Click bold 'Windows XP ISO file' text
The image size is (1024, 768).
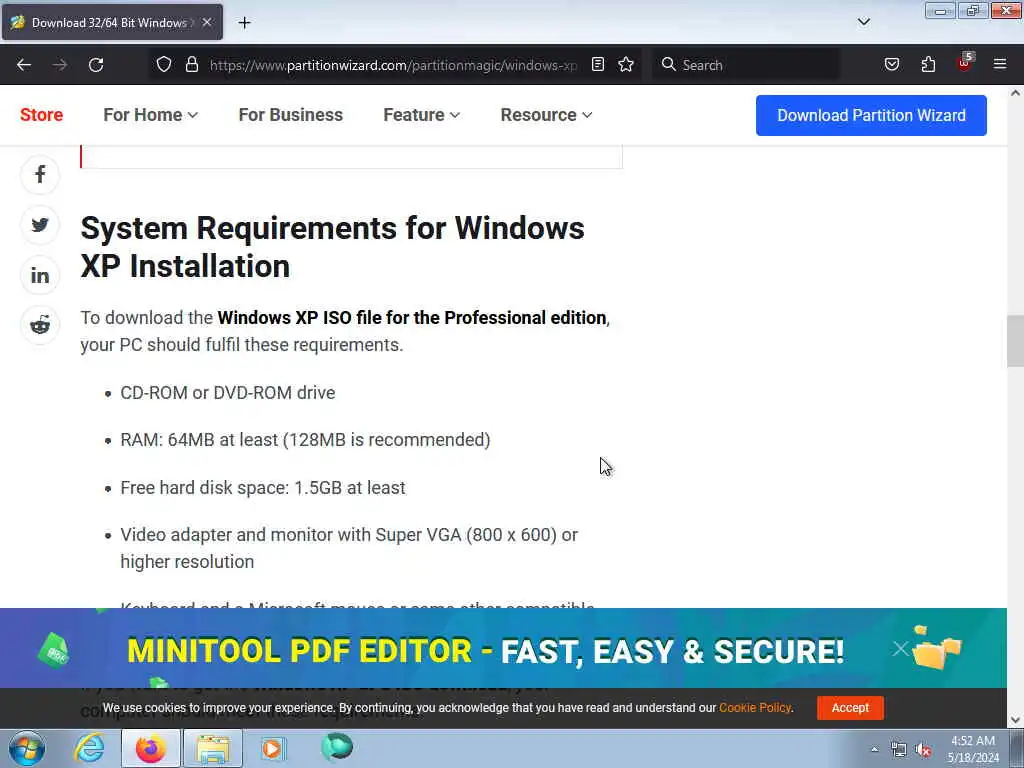tap(411, 317)
